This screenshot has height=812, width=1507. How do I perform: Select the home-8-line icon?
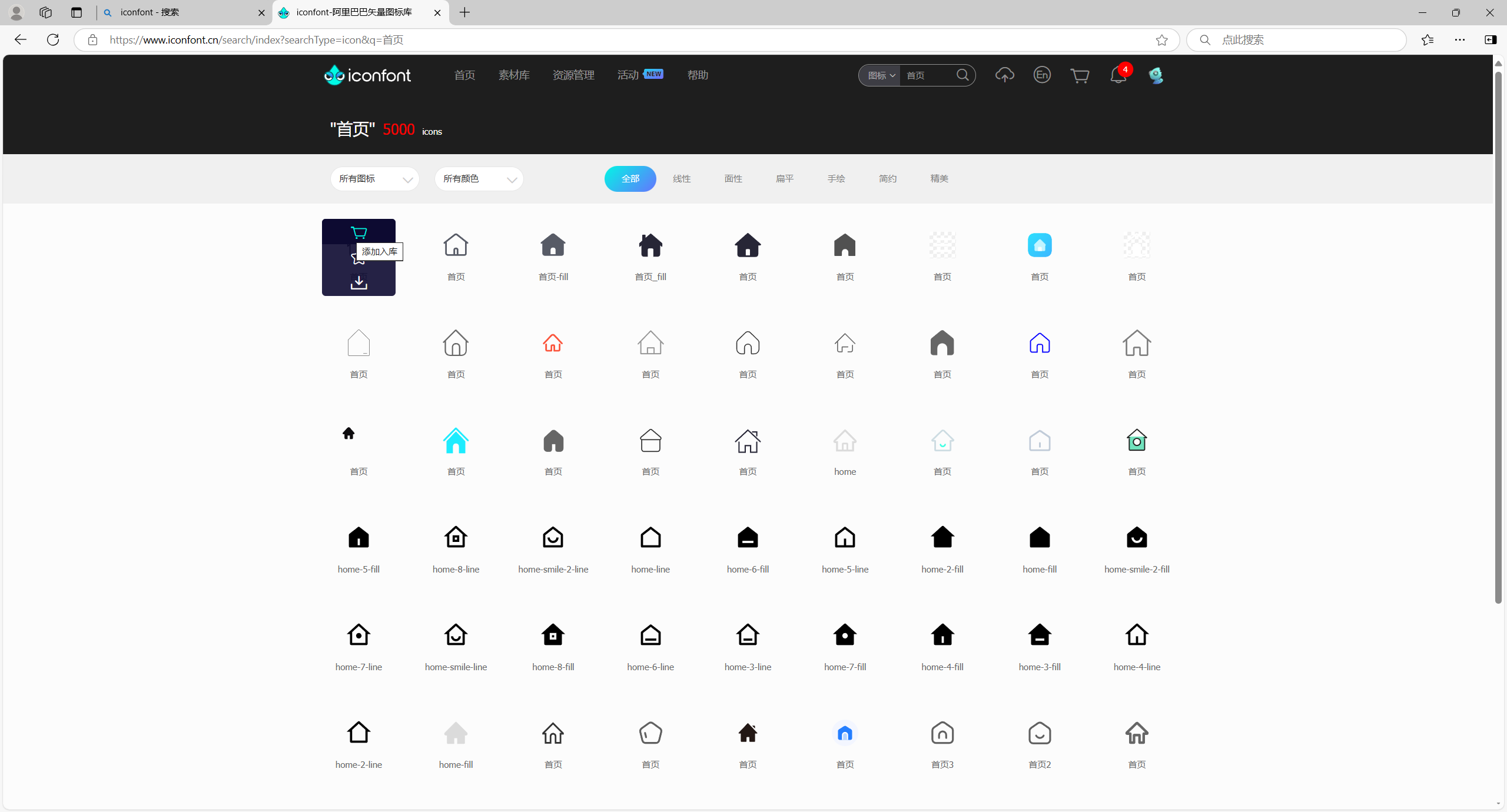click(456, 537)
